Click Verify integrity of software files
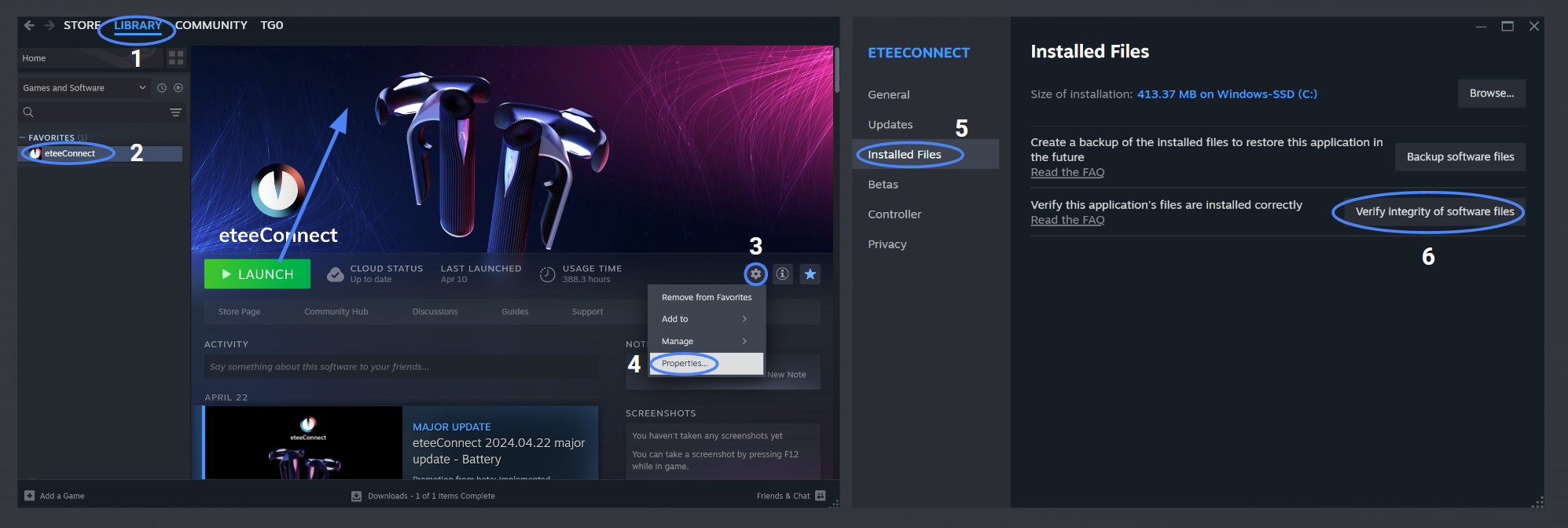 pyautogui.click(x=1434, y=211)
